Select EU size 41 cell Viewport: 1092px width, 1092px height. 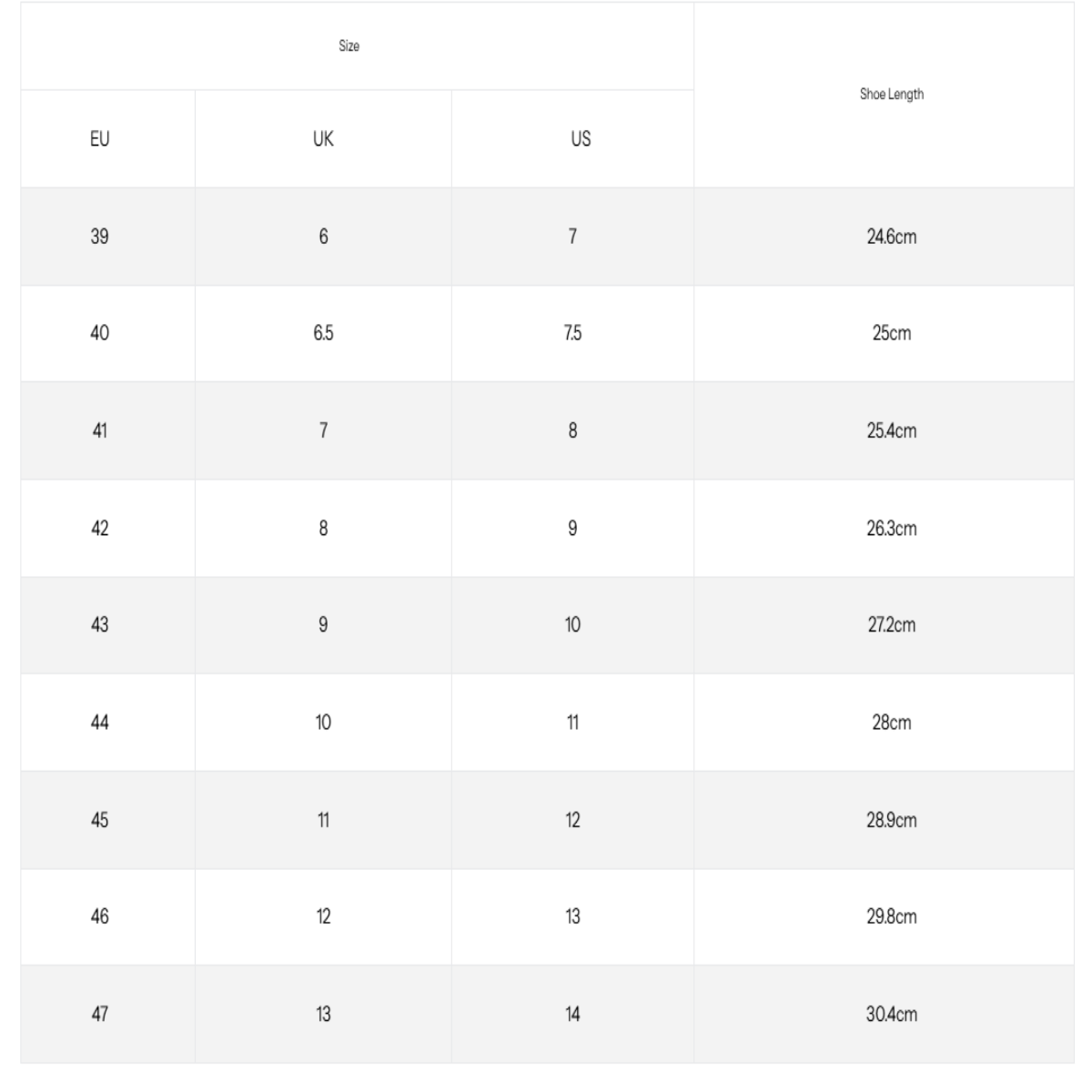coord(100,430)
